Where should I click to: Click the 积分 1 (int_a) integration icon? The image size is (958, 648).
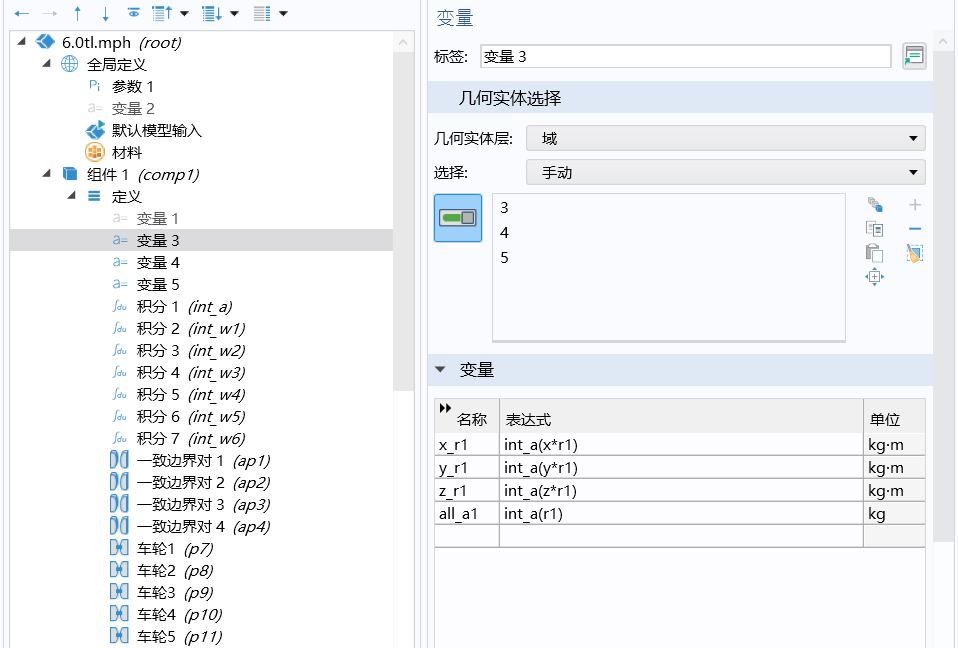120,307
